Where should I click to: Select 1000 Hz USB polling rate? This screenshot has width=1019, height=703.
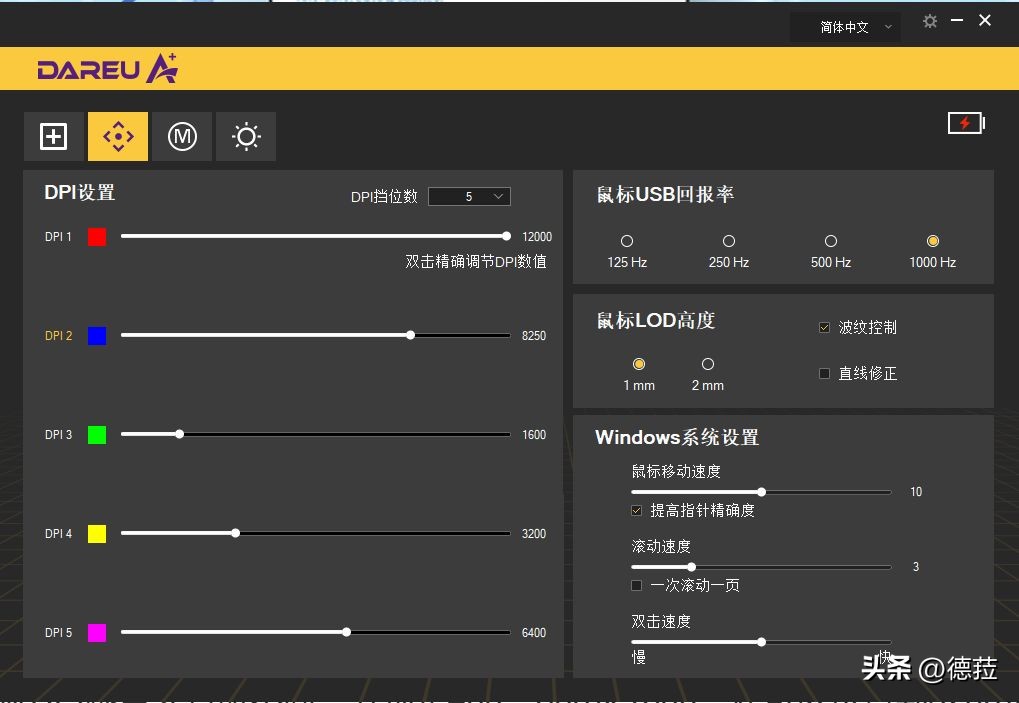[932, 241]
